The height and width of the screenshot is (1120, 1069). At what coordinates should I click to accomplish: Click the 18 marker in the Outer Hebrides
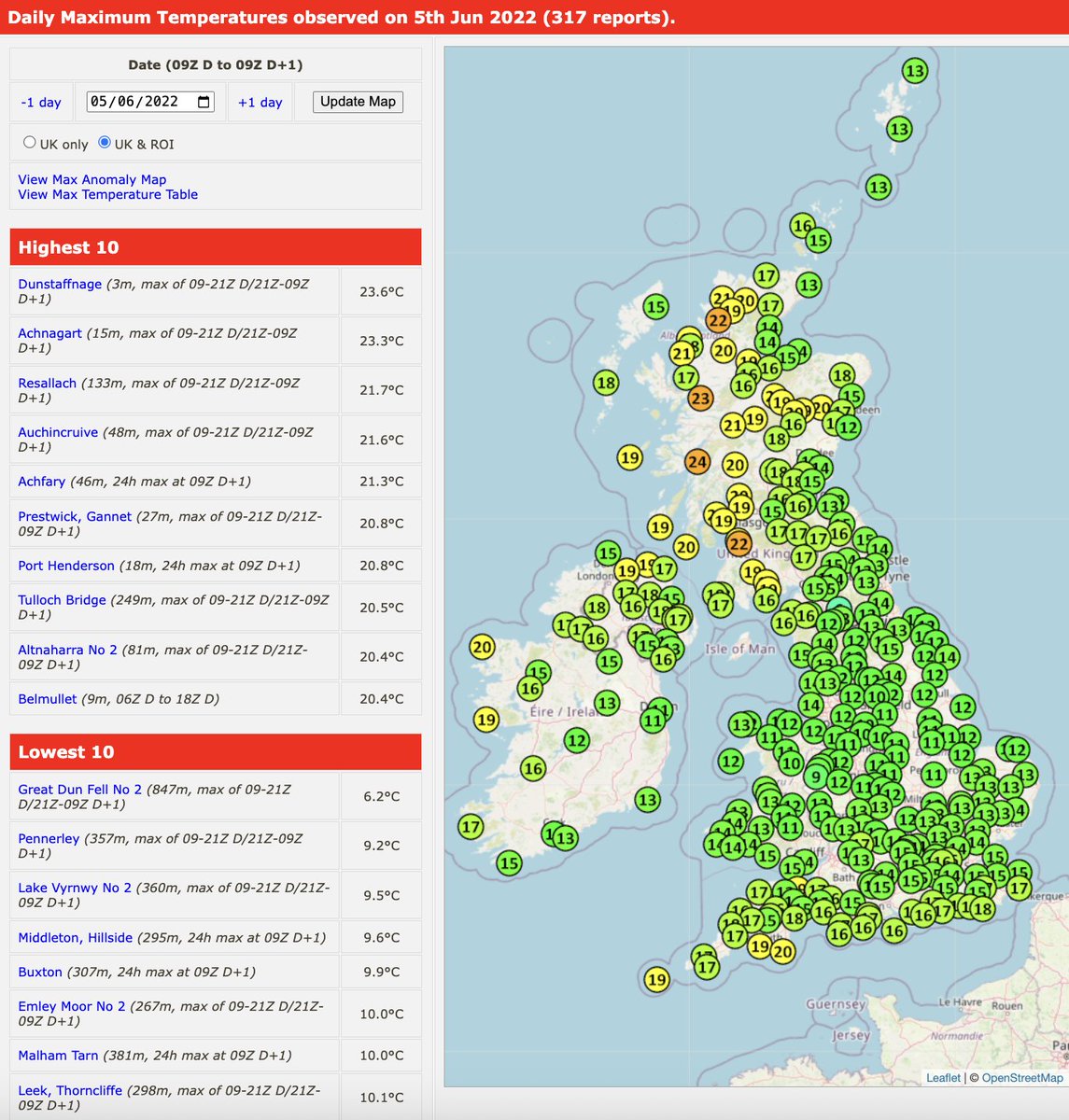coord(606,382)
